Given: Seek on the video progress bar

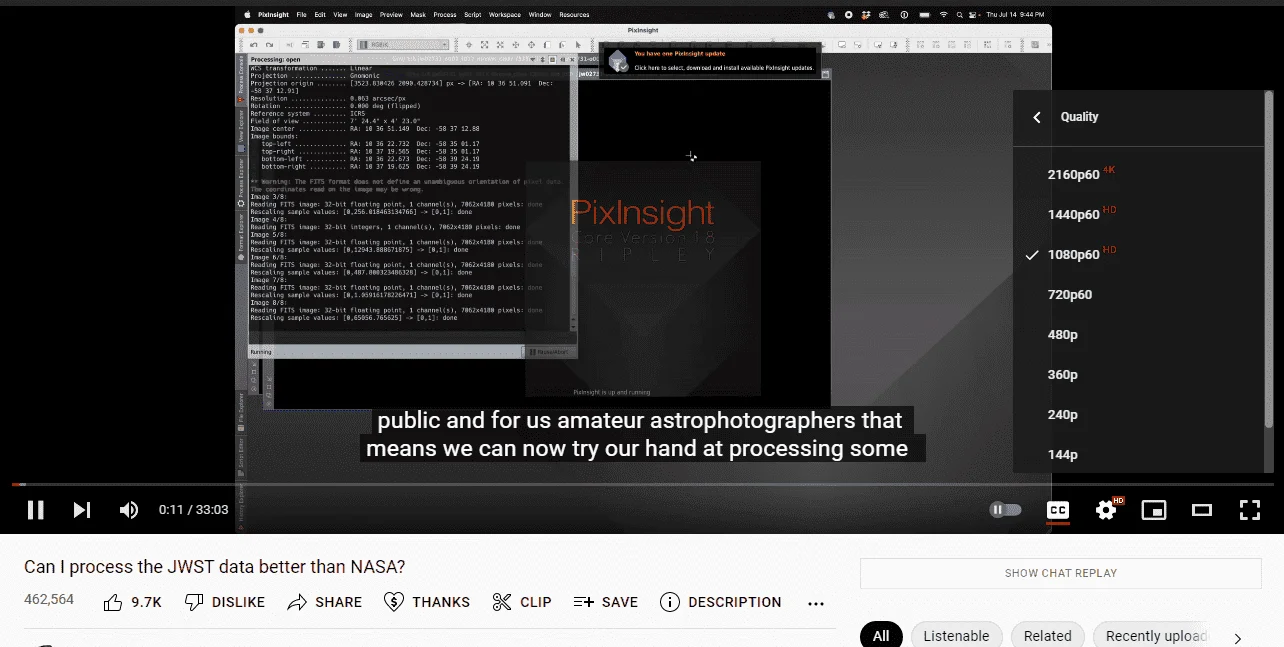Looking at the screenshot, I should (642, 485).
